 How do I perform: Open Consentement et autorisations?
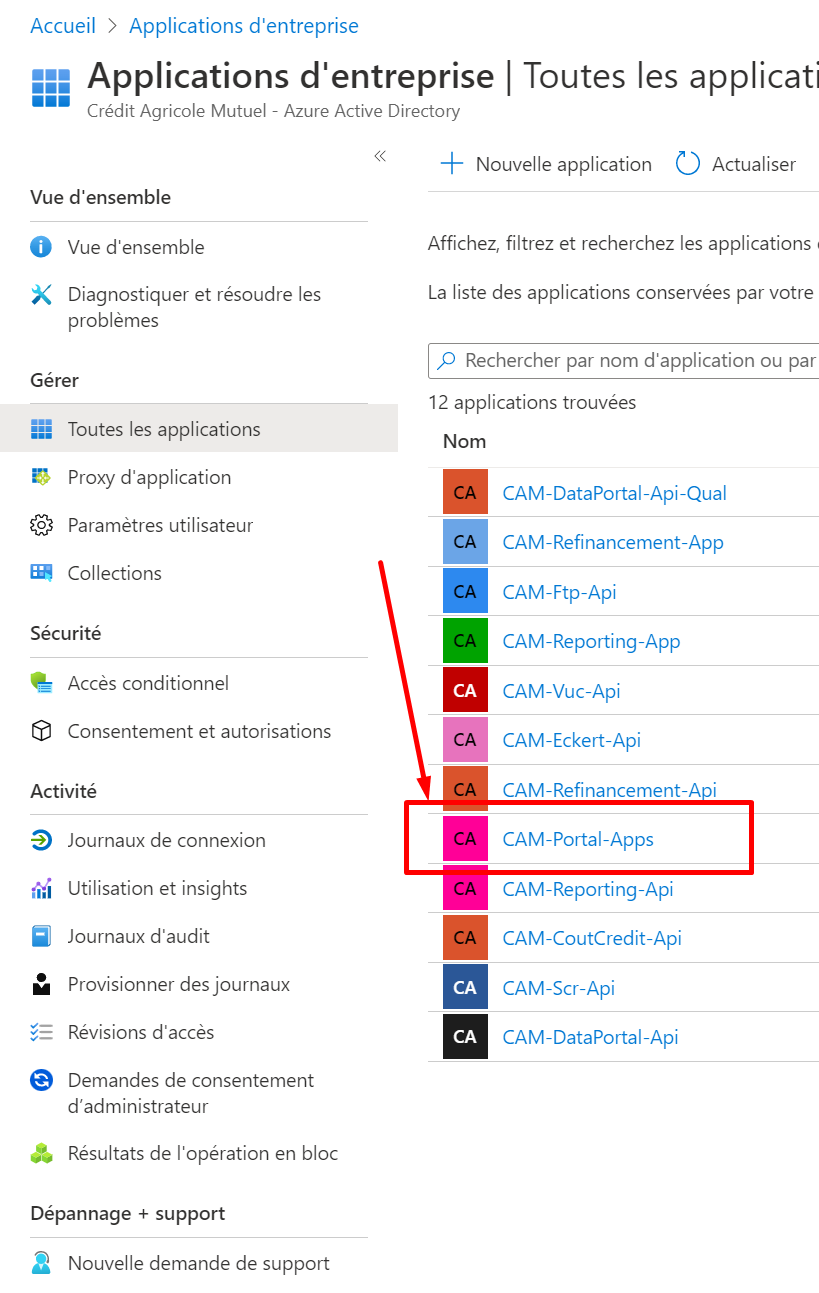point(199,731)
